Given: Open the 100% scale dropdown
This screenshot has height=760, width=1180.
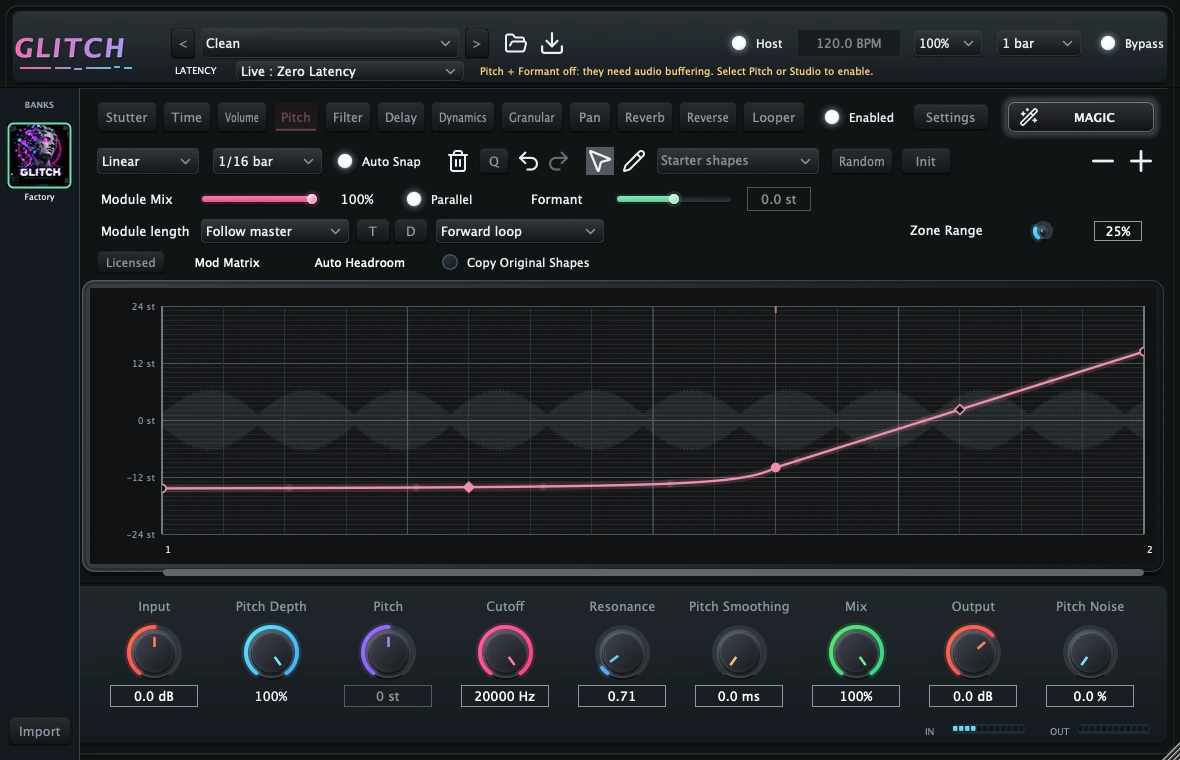Looking at the screenshot, I should [x=947, y=44].
